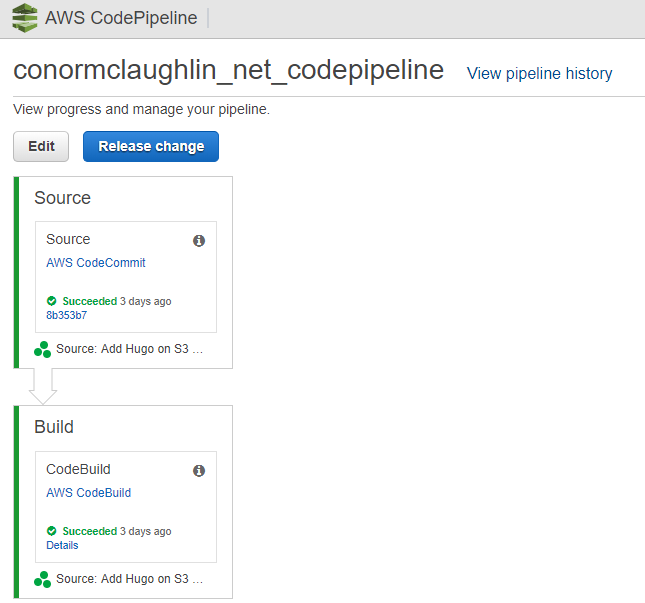Click the Source stage heading
This screenshot has height=603, width=645.
click(63, 198)
